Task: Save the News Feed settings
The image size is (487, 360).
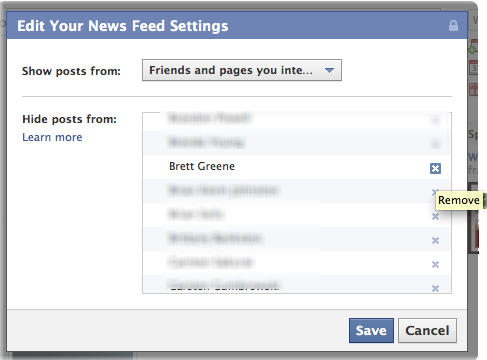Action: tap(371, 330)
